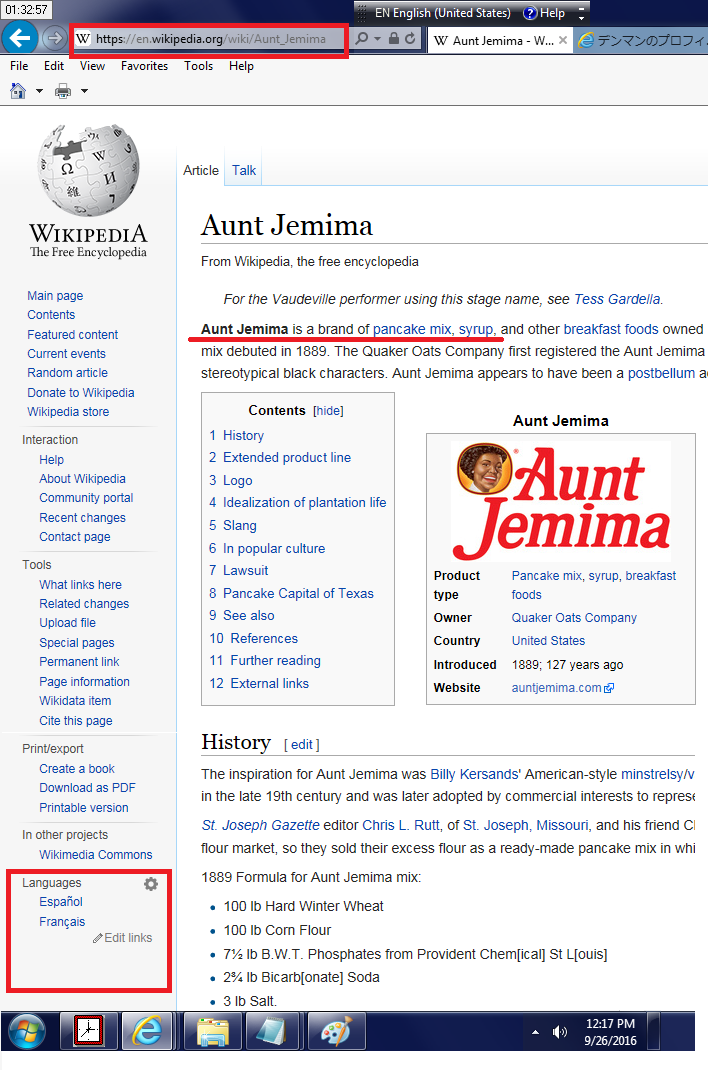Close the Aunt Jemima browser tab
708x1070 pixels.
pos(563,40)
